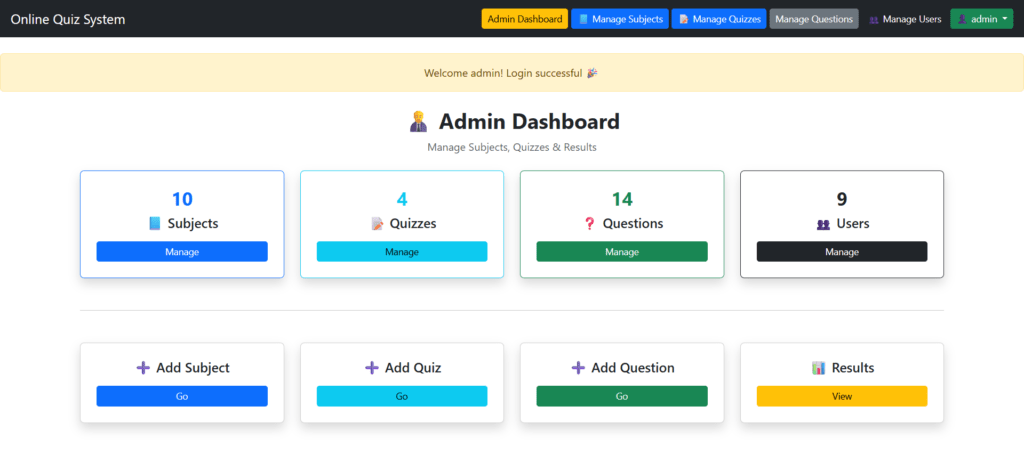The image size is (1024, 463).
Task: Open Manage Quizzes in the navbar
Action: coord(719,19)
